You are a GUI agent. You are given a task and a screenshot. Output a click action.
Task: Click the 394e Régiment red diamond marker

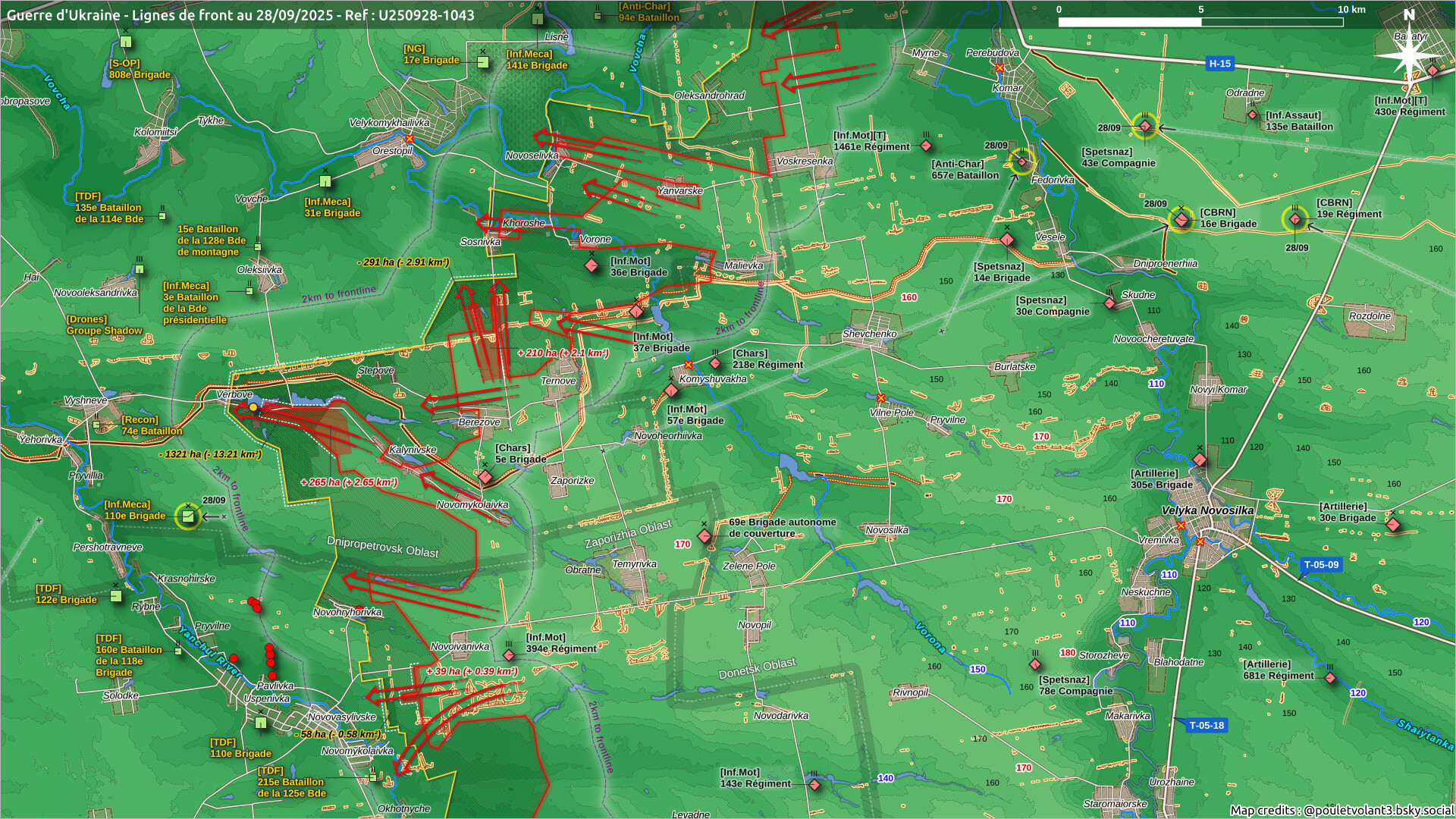click(x=509, y=655)
